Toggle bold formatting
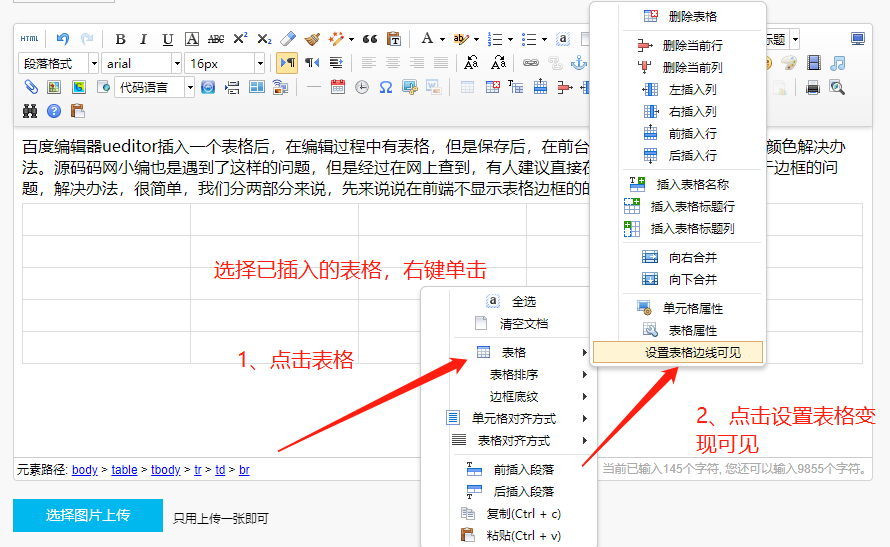890x547 pixels. pos(120,39)
